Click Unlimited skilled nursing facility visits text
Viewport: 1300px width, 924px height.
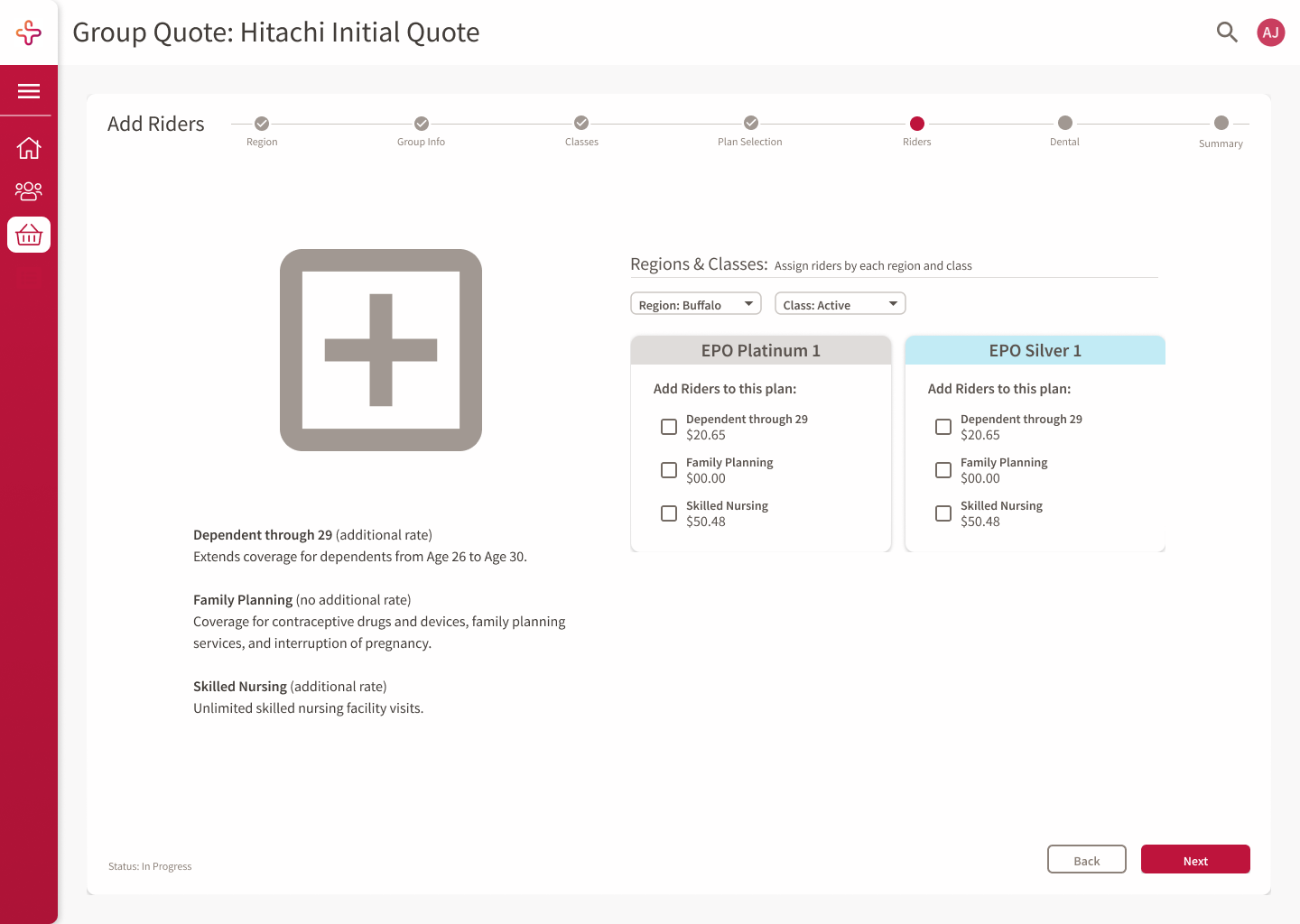(308, 708)
